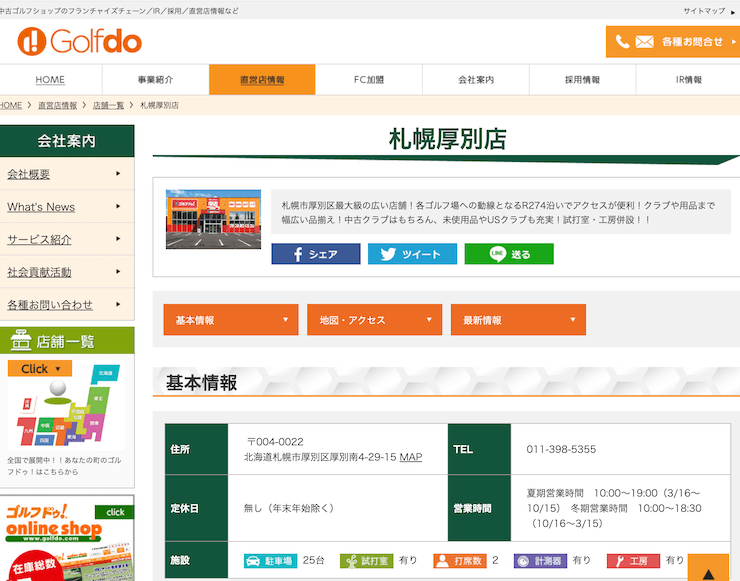Share the store on Facebook
The image size is (740, 581).
pyautogui.click(x=315, y=254)
